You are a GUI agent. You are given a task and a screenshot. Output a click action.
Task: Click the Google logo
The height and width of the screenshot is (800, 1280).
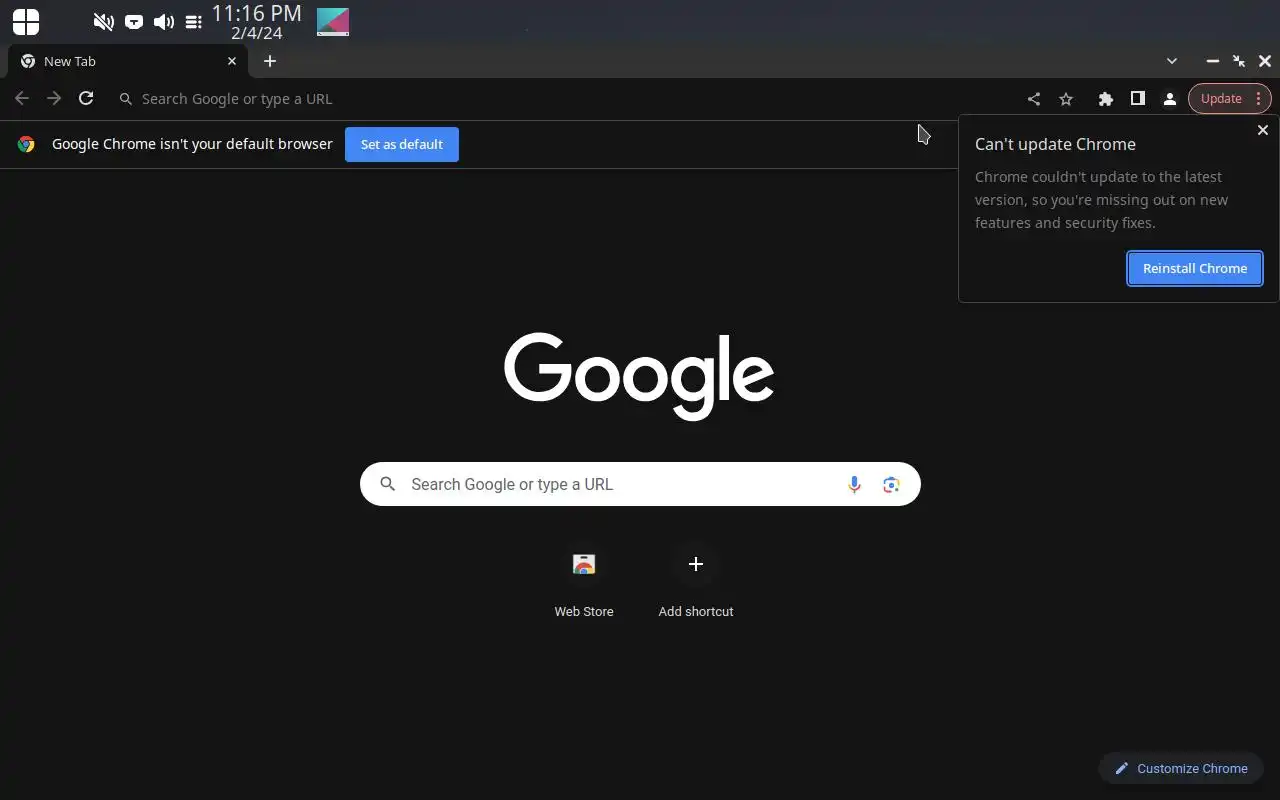pyautogui.click(x=639, y=376)
